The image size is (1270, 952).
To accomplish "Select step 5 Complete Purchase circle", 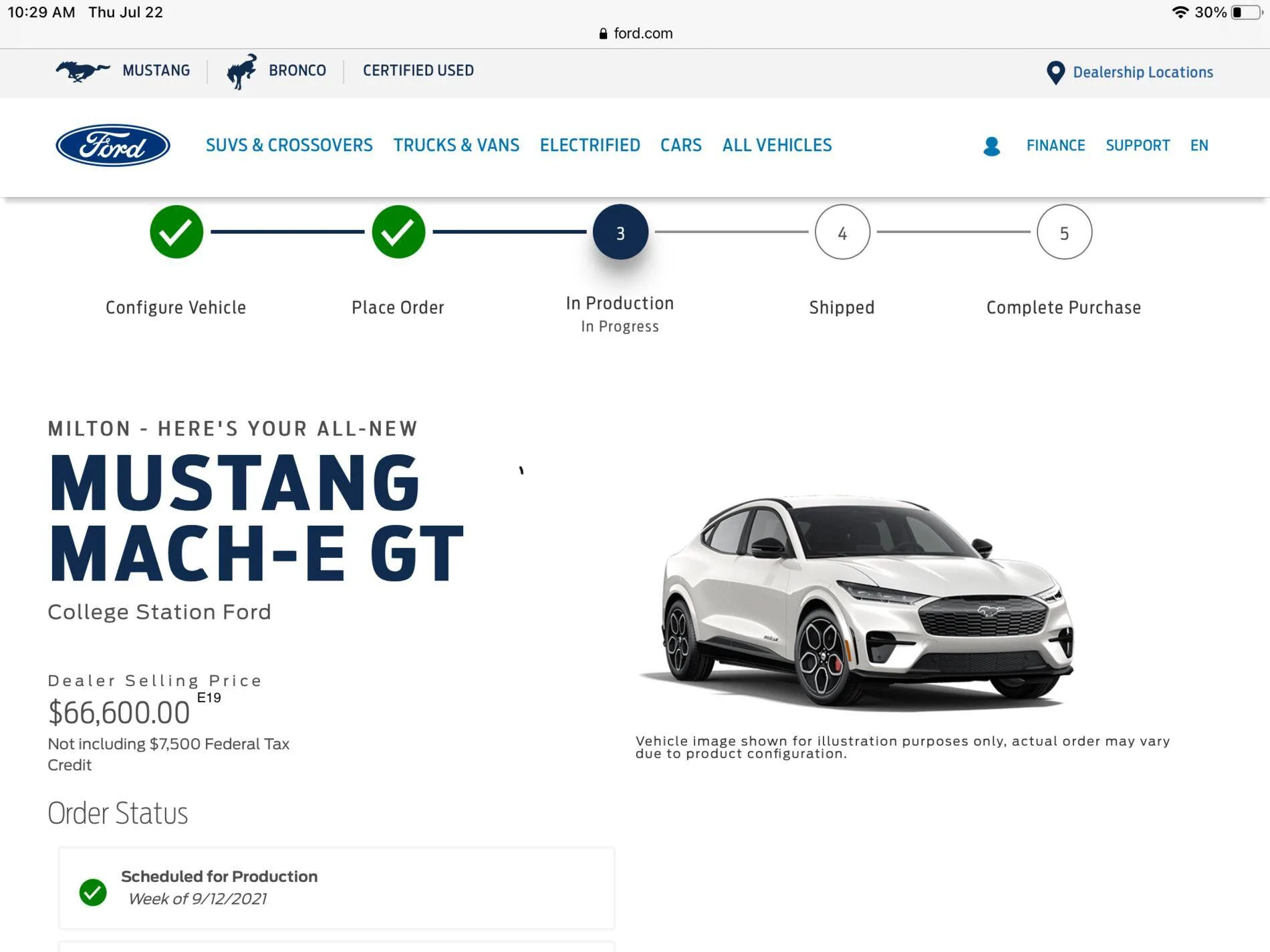I will (1064, 232).
